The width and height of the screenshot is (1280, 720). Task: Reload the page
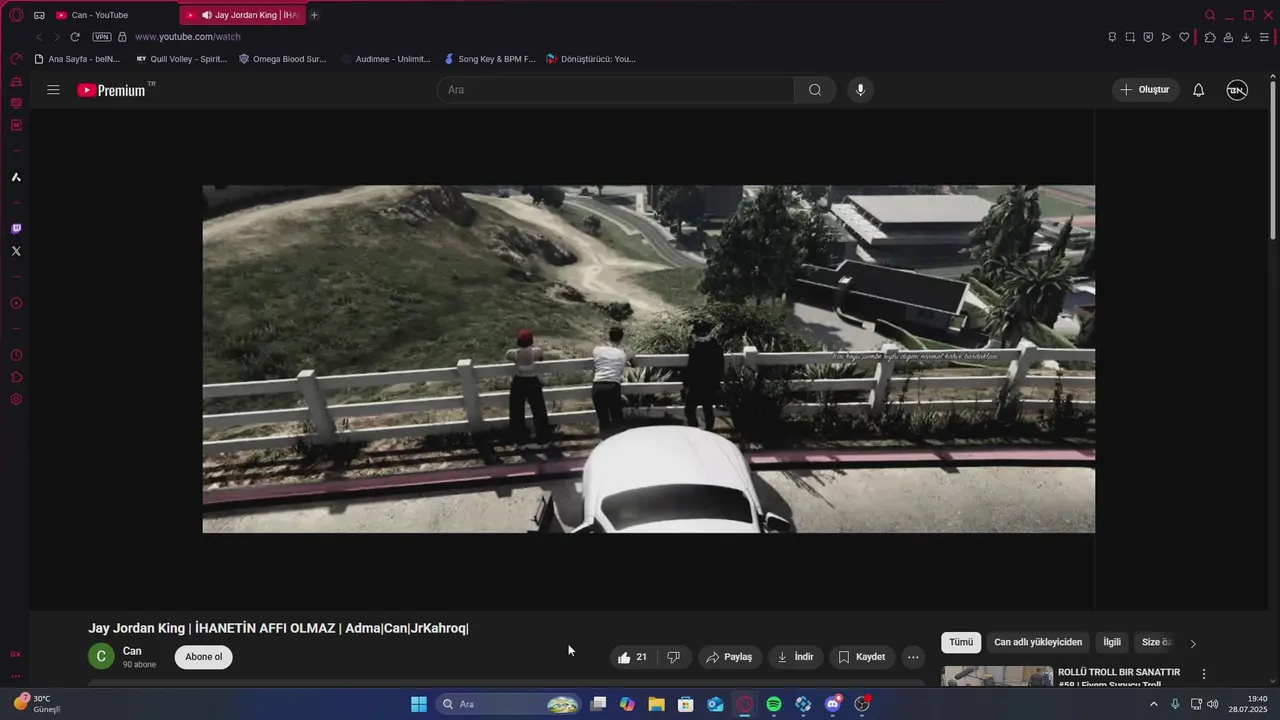75,37
